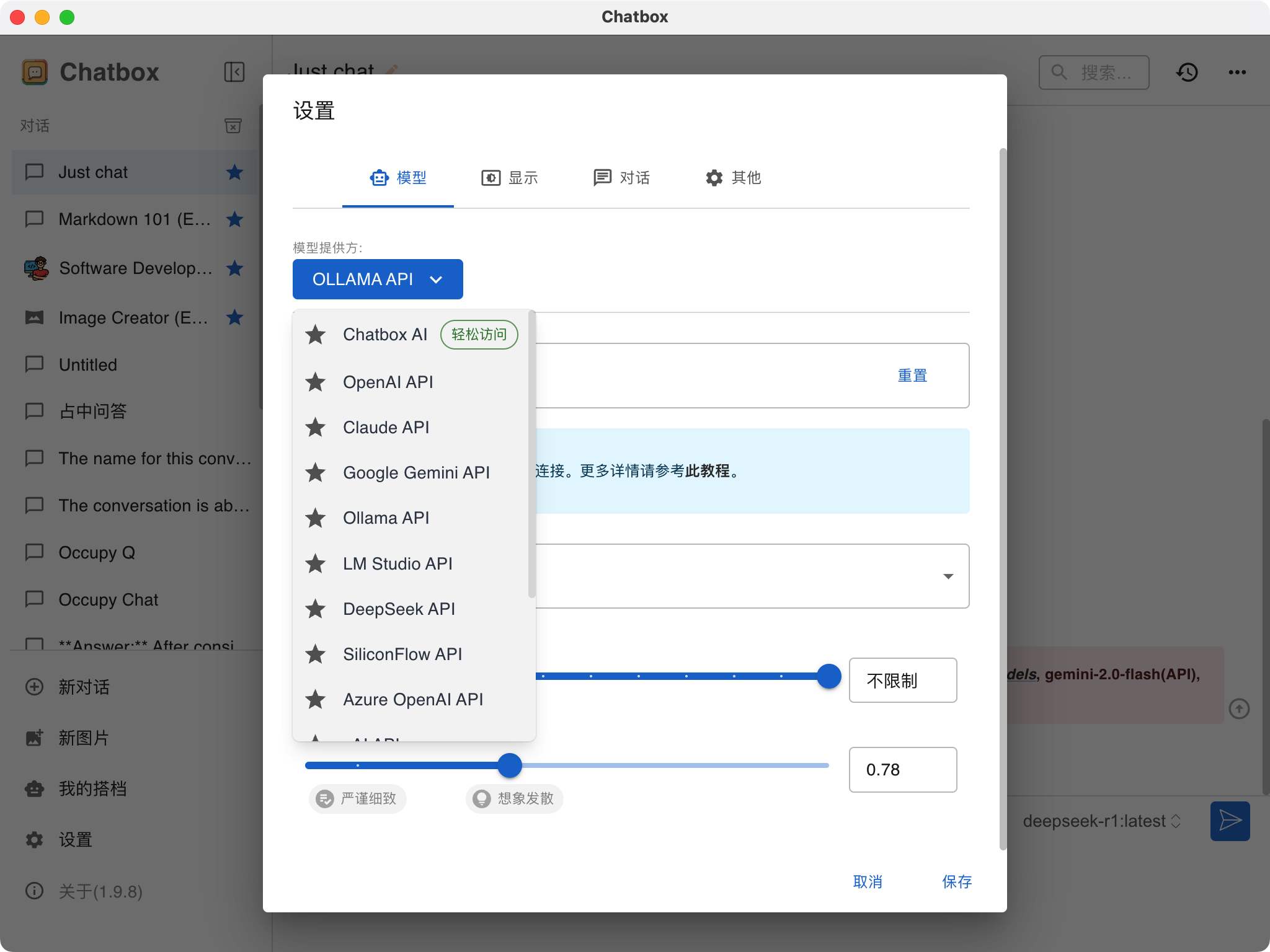Choose Claude API provider
Screen dimensions: 1270x952
pyautogui.click(x=411, y=427)
